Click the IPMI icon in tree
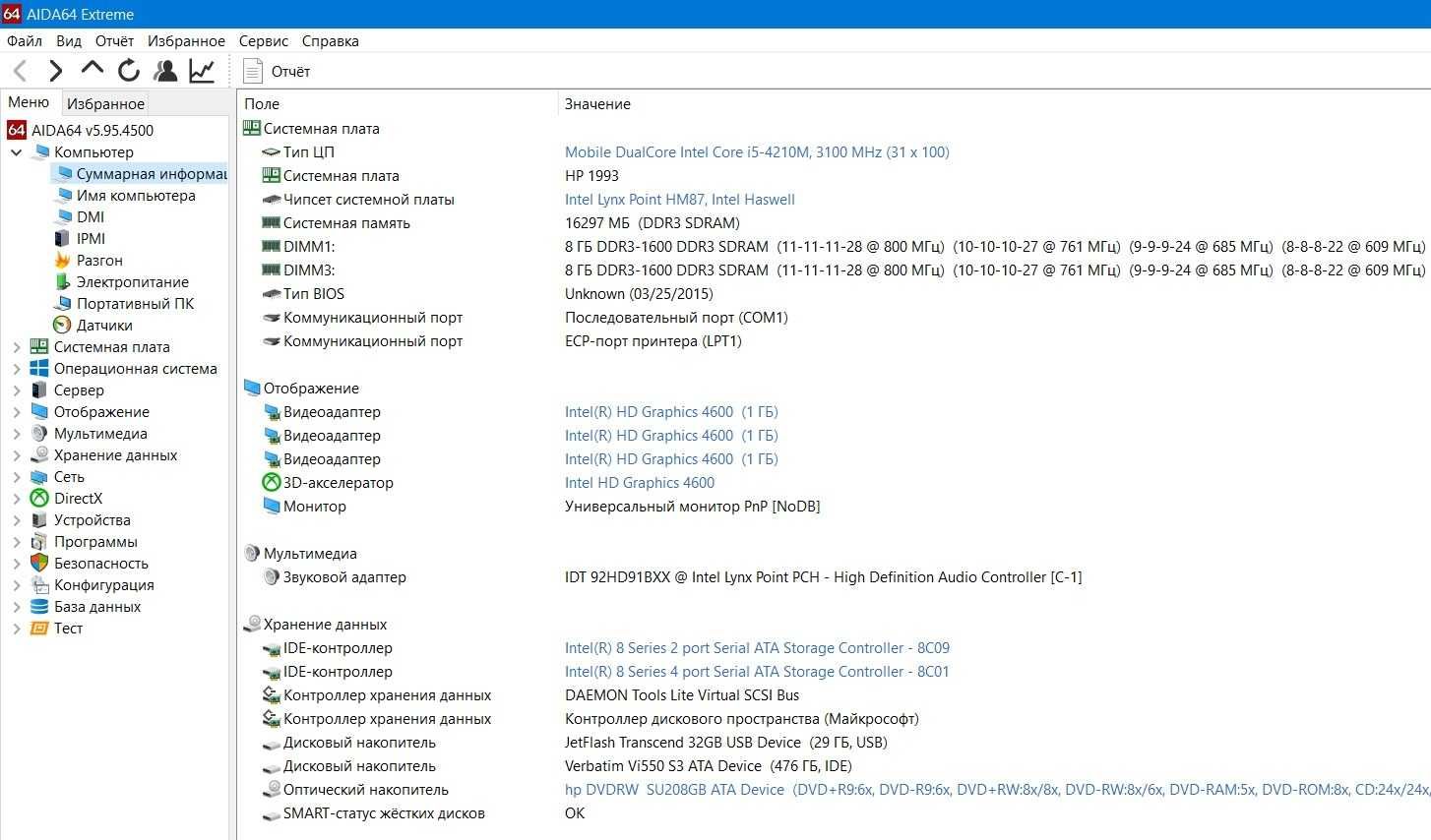 click(62, 239)
